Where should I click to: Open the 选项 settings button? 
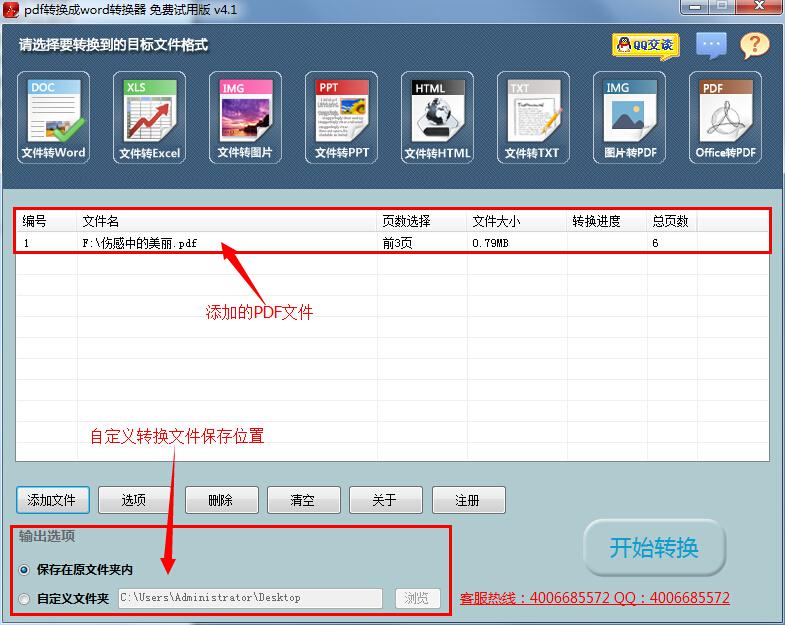135,500
